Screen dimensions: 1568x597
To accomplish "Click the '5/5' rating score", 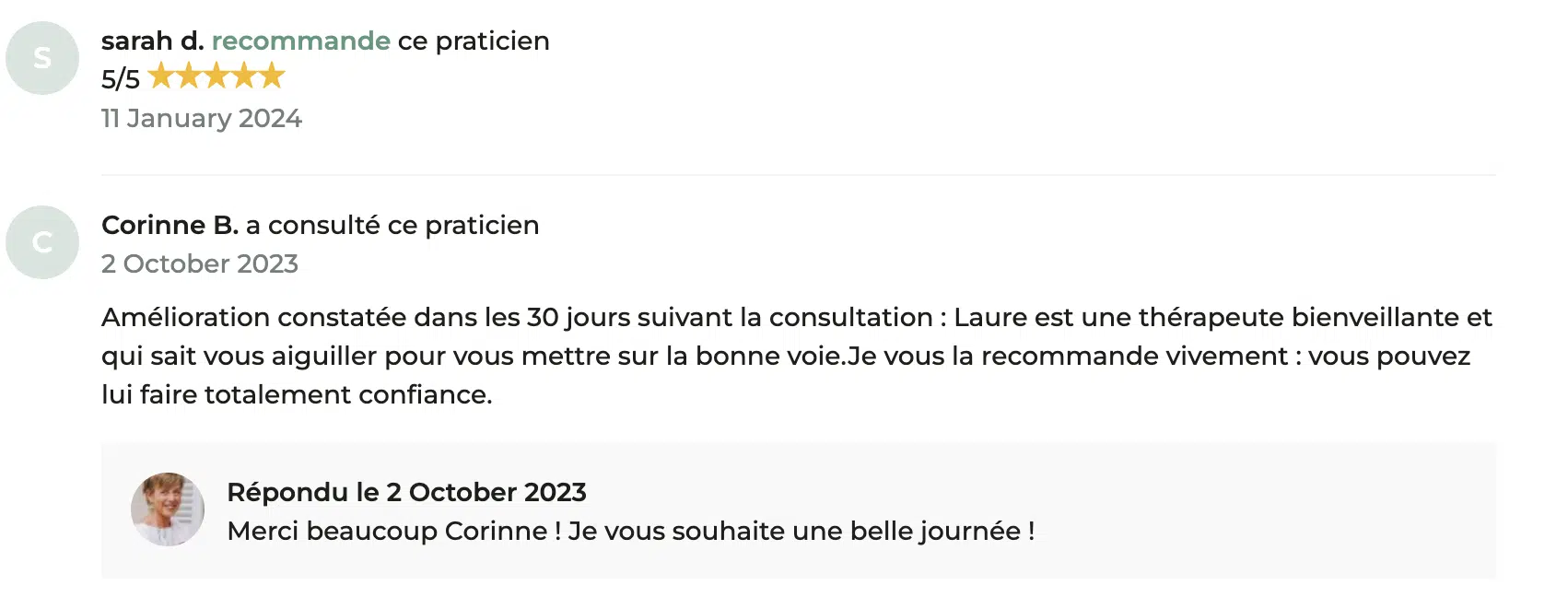I will coord(121,79).
